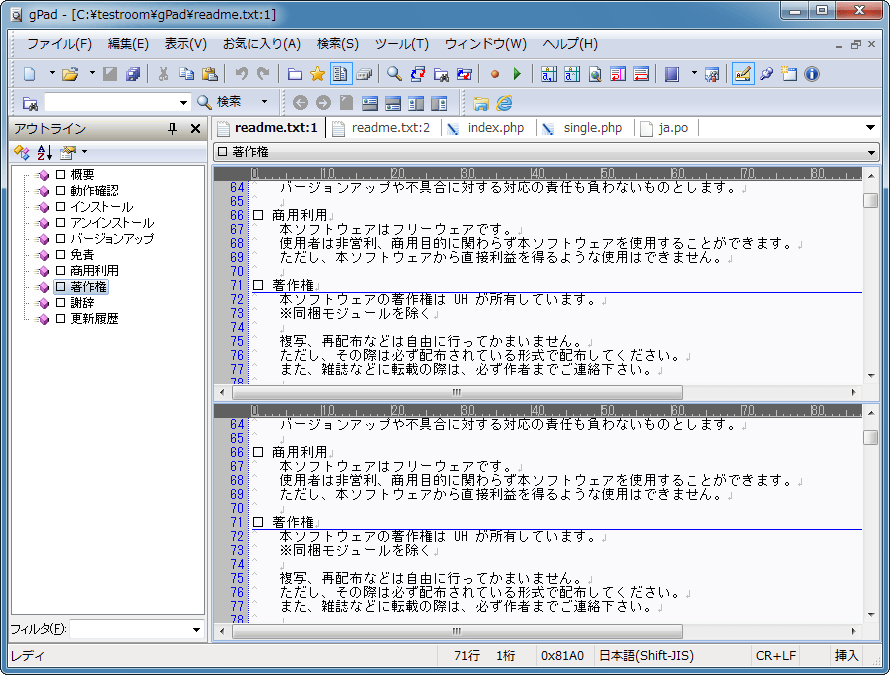Go to previous position with the left arrow button
This screenshot has width=890, height=675.
300,103
